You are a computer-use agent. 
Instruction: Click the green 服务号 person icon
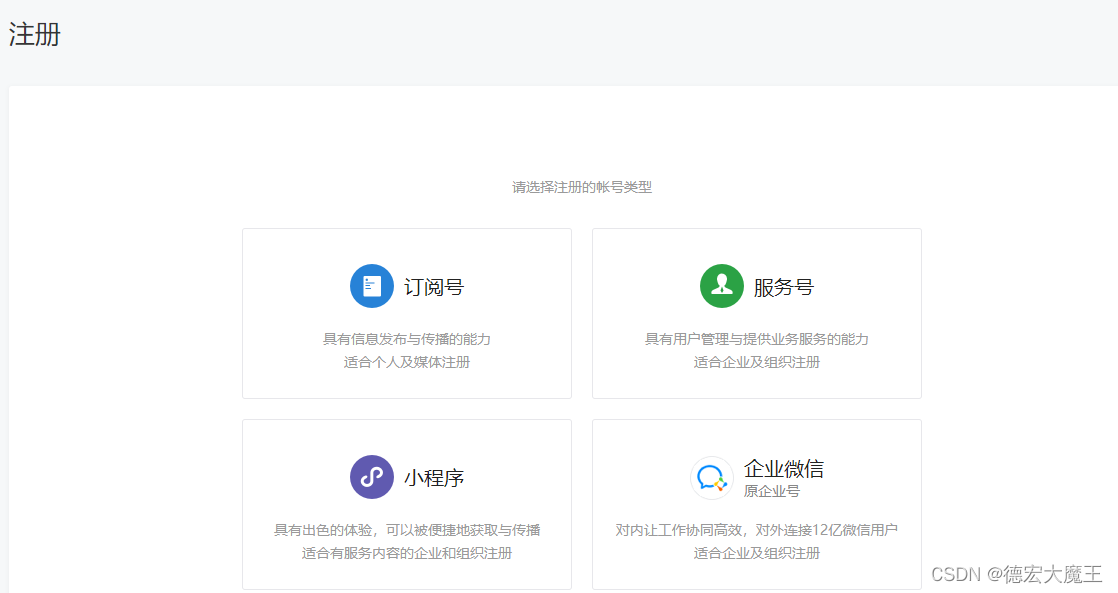pos(722,286)
